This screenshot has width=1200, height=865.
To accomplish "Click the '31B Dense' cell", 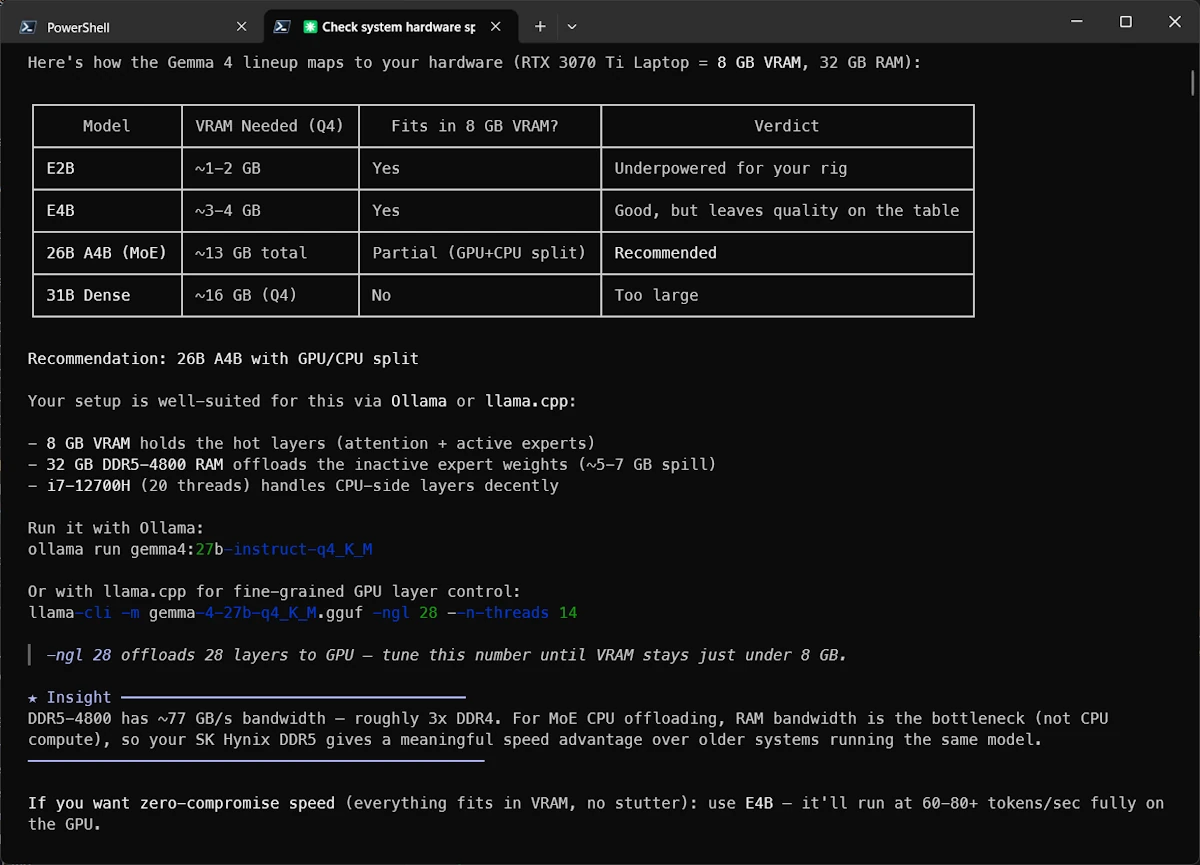I will pyautogui.click(x=108, y=295).
